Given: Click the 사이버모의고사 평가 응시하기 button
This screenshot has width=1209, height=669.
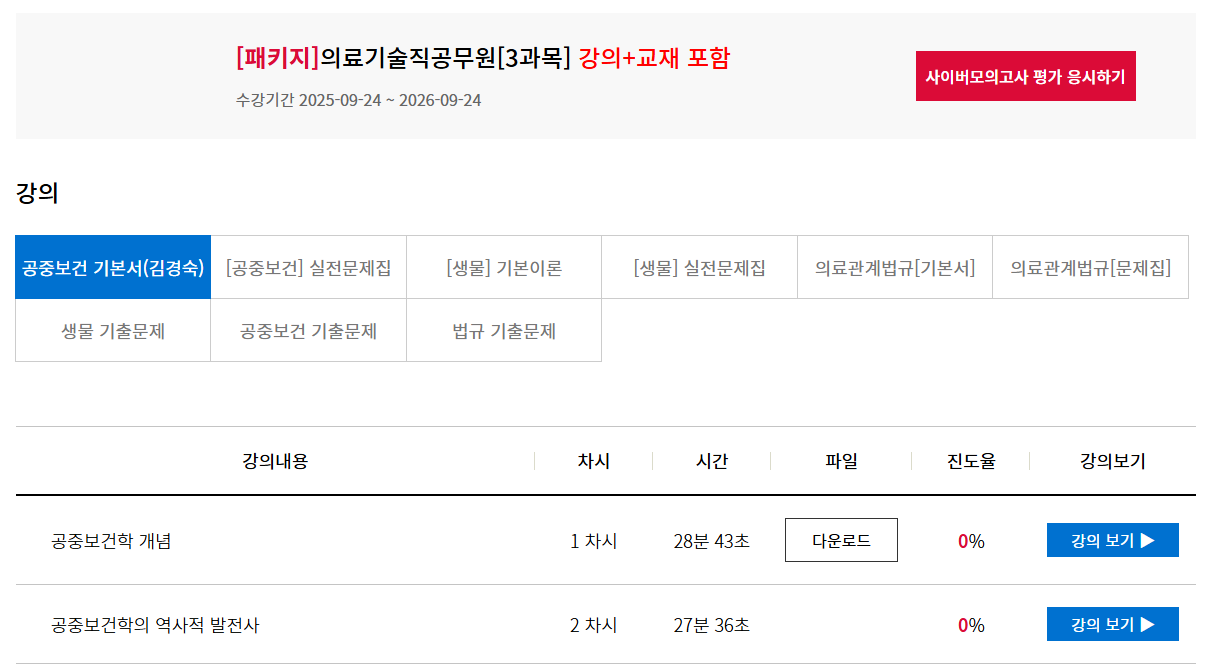Looking at the screenshot, I should [1025, 76].
